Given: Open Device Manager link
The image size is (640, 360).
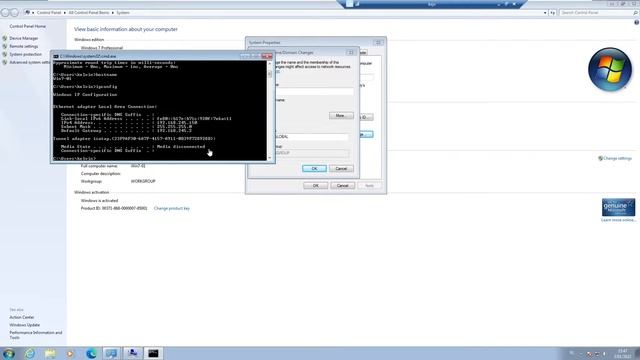Looking at the screenshot, I should (x=24, y=38).
